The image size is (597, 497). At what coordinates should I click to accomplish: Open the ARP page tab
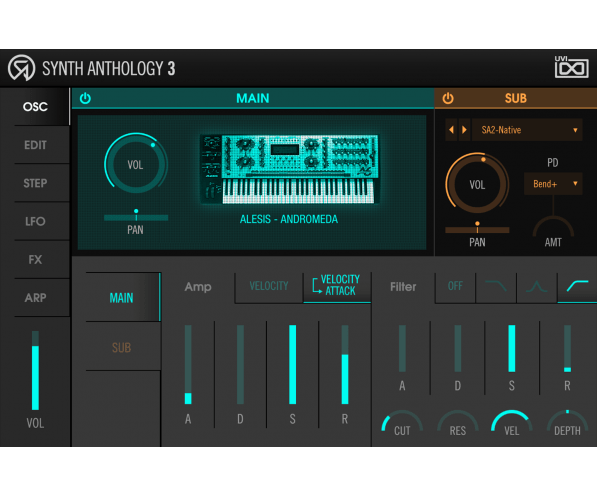click(35, 297)
